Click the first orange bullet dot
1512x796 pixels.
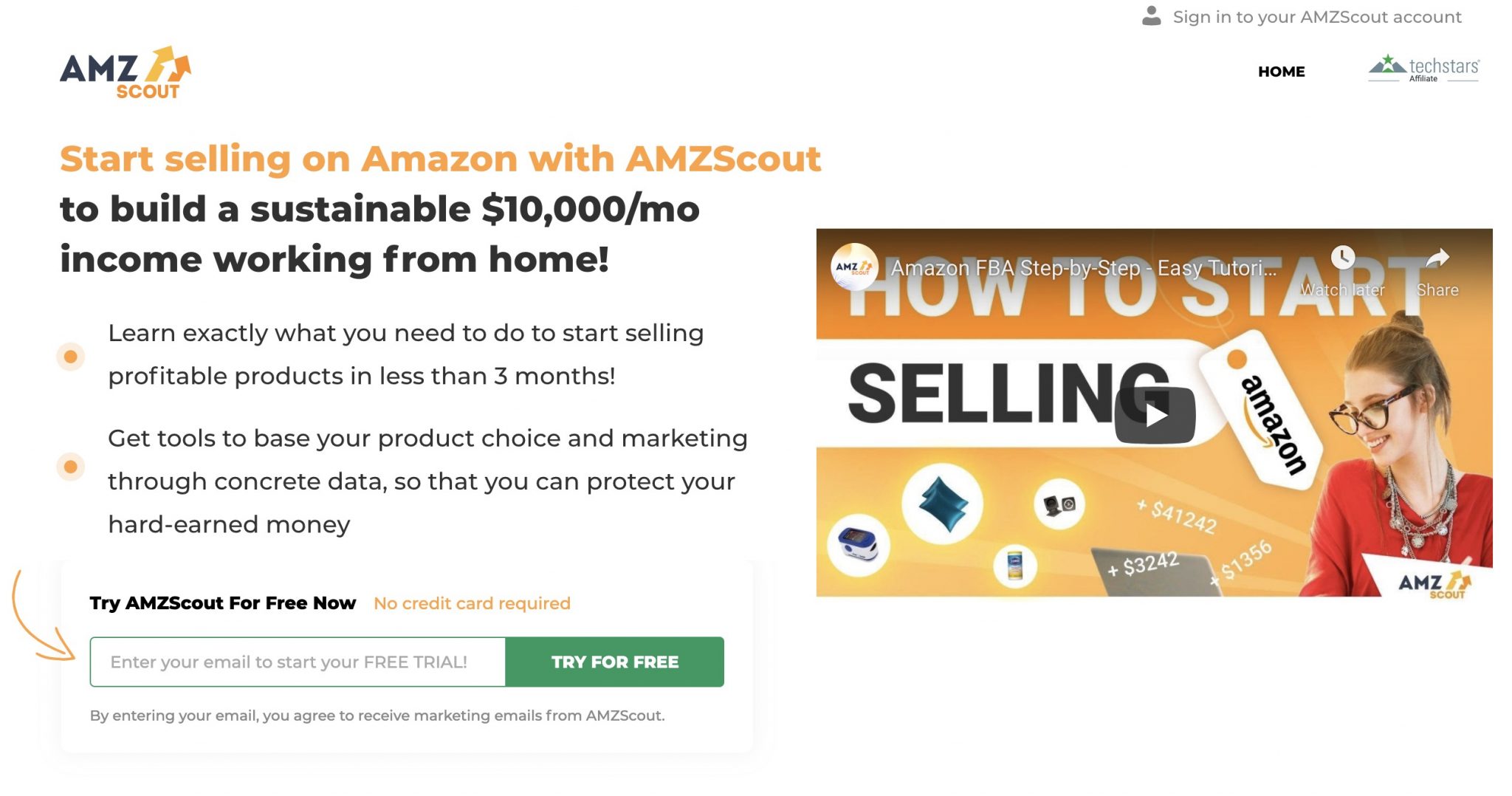point(70,356)
